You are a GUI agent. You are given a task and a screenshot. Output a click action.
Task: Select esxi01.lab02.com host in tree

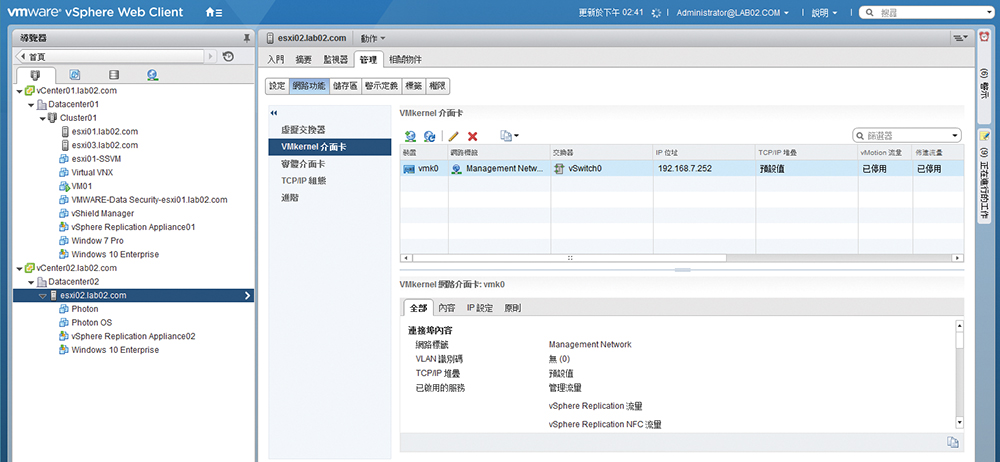pyautogui.click(x=105, y=131)
